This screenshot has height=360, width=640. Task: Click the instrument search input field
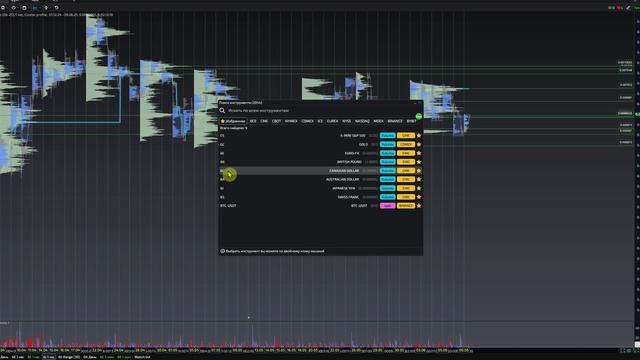pyautogui.click(x=320, y=111)
